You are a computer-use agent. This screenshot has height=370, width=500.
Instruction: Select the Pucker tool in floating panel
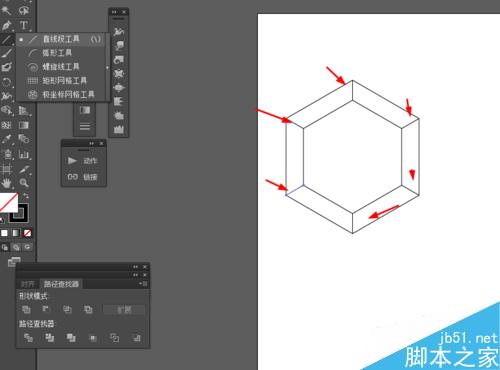click(119, 73)
